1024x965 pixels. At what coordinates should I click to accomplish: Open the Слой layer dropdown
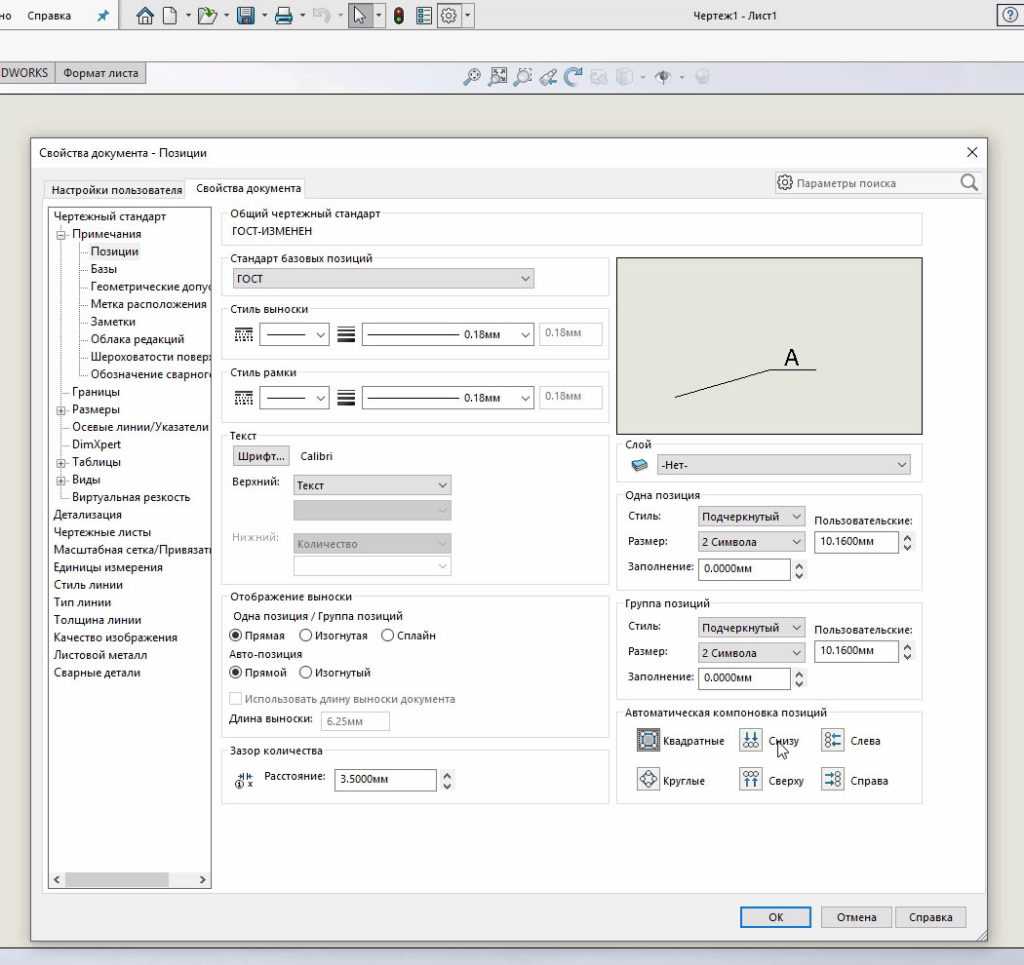coord(783,465)
